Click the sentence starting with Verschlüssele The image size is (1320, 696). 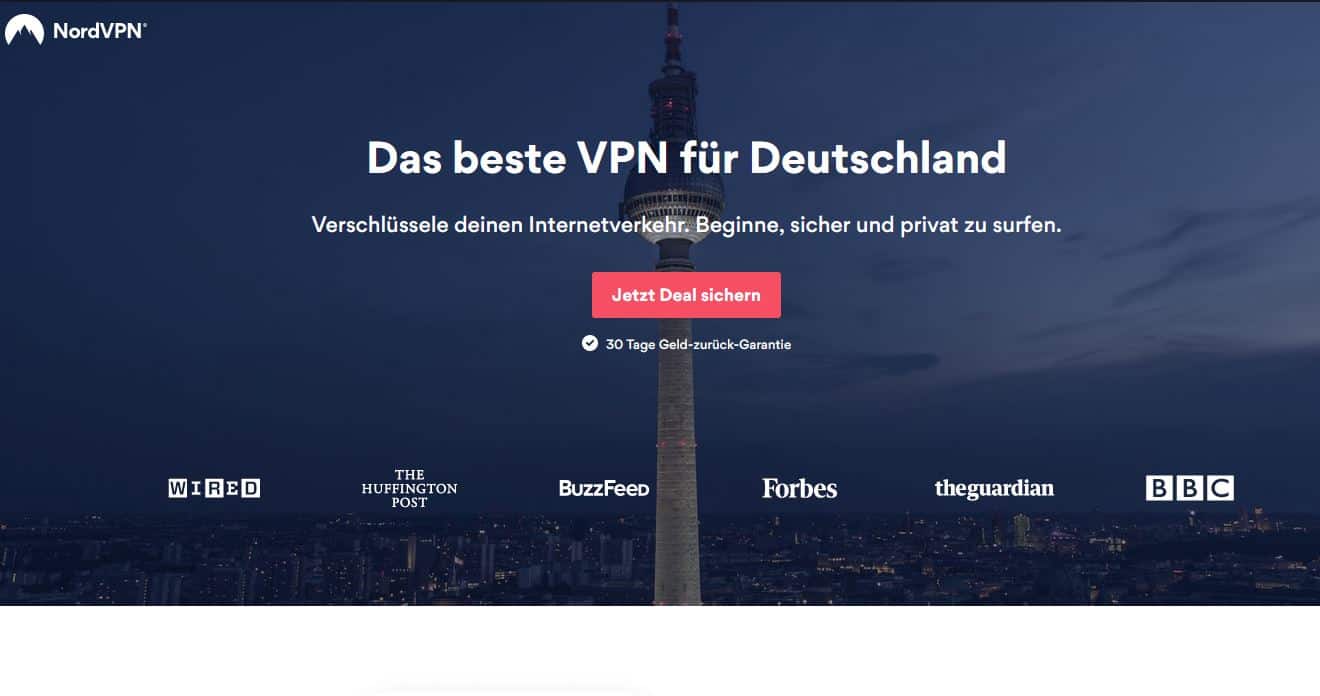pyautogui.click(x=501, y=225)
